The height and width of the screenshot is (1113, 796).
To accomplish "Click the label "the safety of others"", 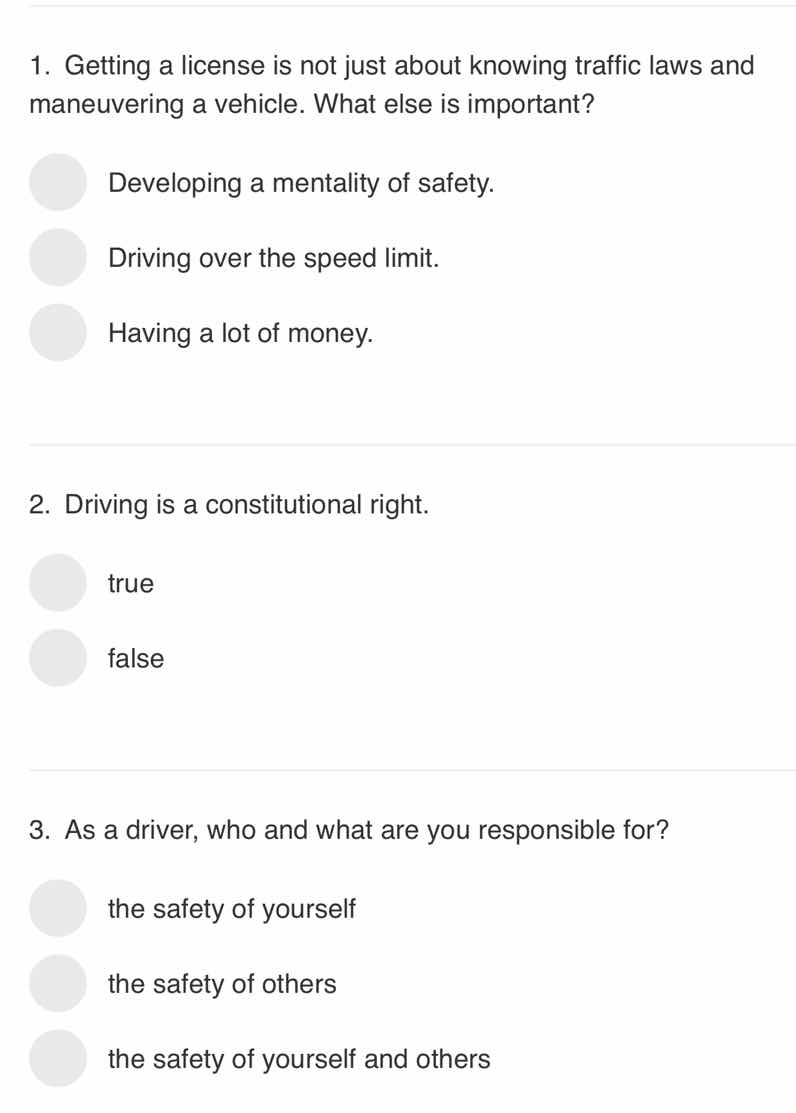I will tap(222, 983).
